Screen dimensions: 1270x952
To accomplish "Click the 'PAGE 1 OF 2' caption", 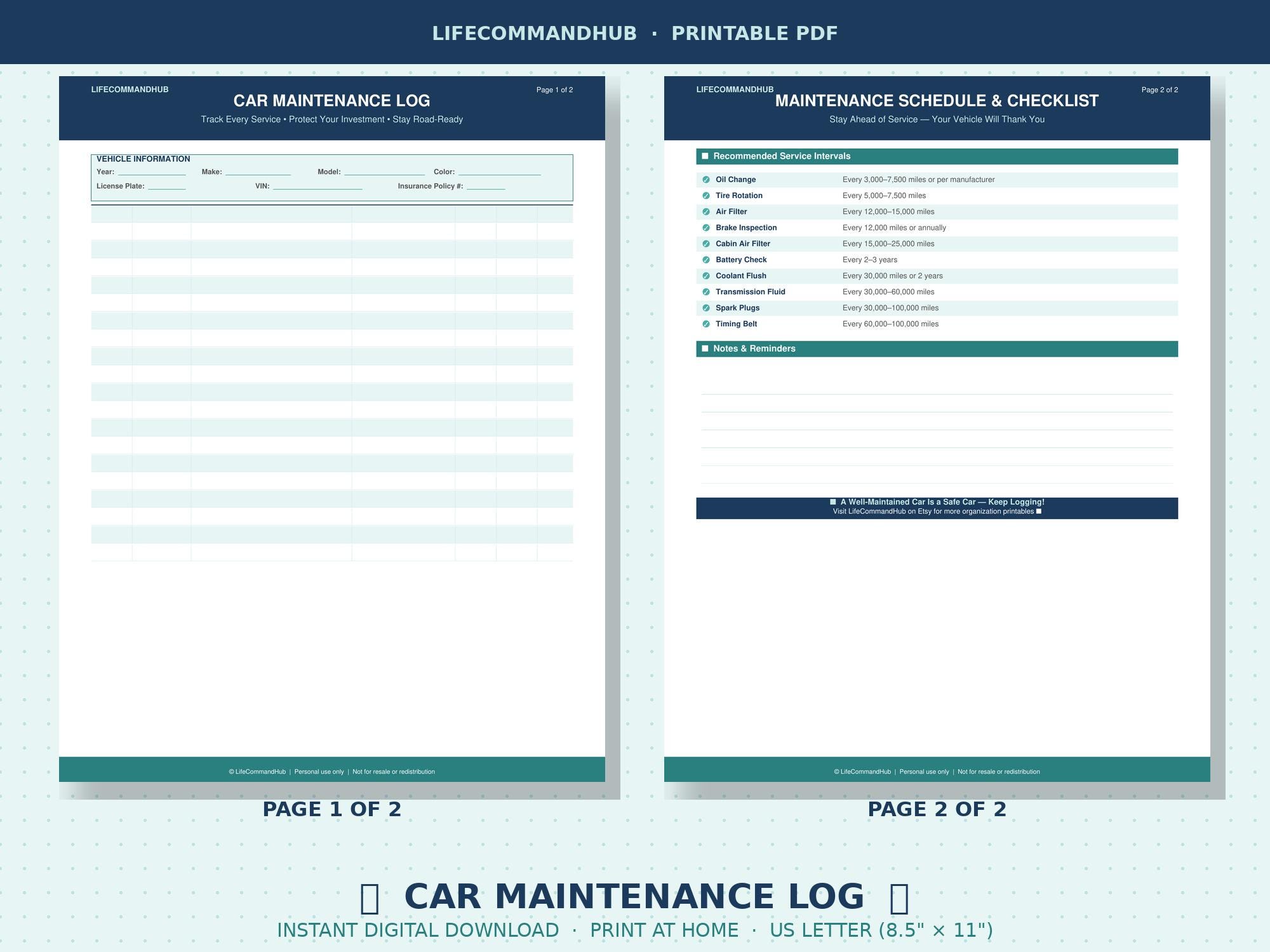I will click(332, 809).
